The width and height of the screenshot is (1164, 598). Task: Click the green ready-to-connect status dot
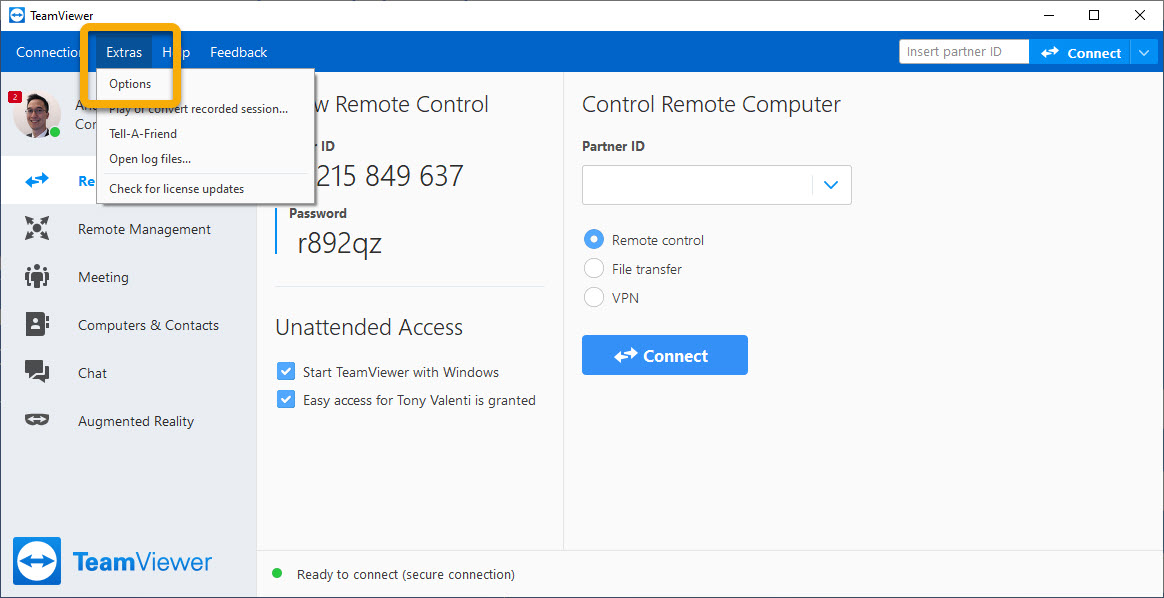pos(277,573)
